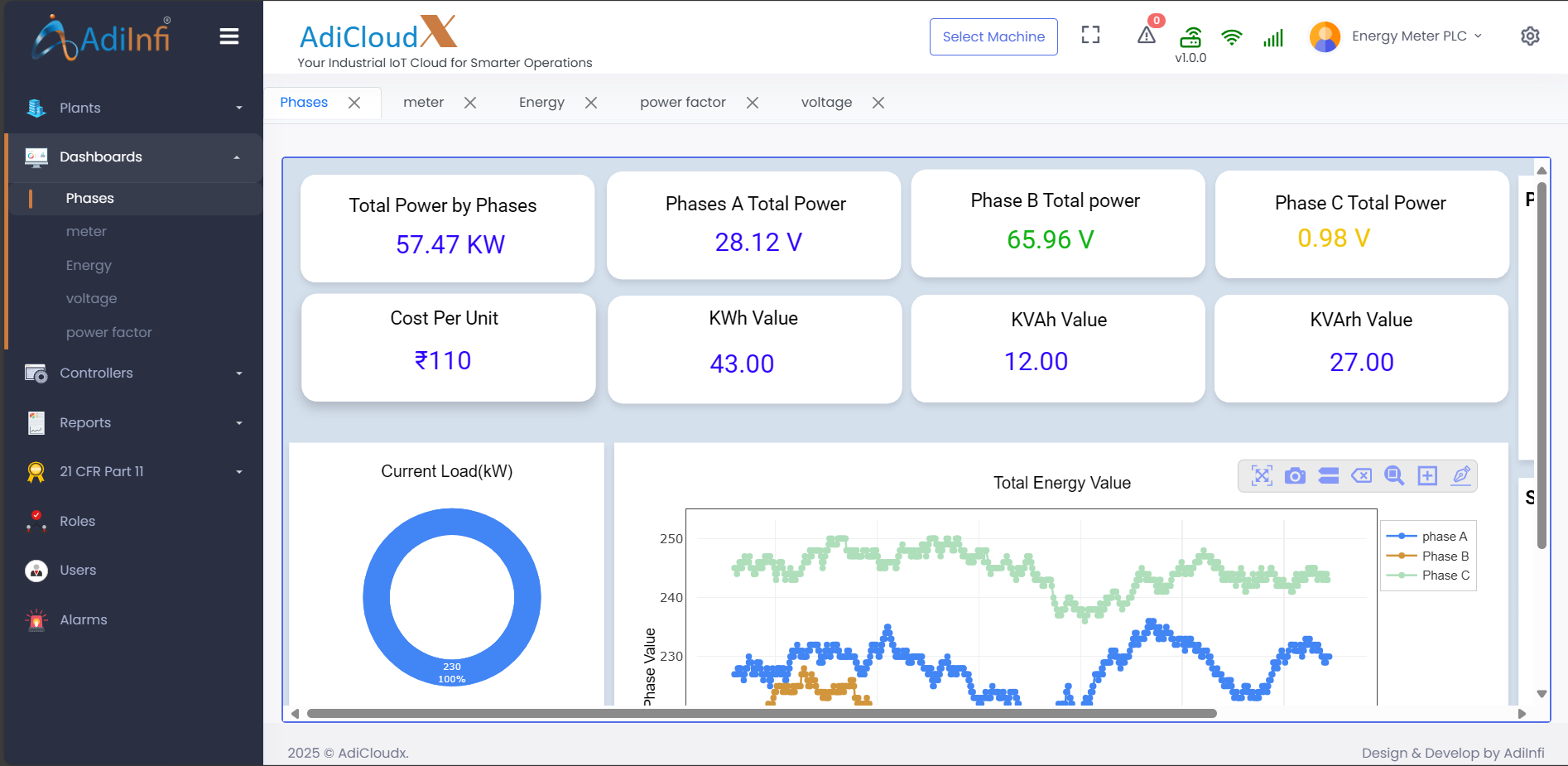Click the chart snapshot camera icon
Viewport: 1568px width, 766px height.
point(1295,476)
